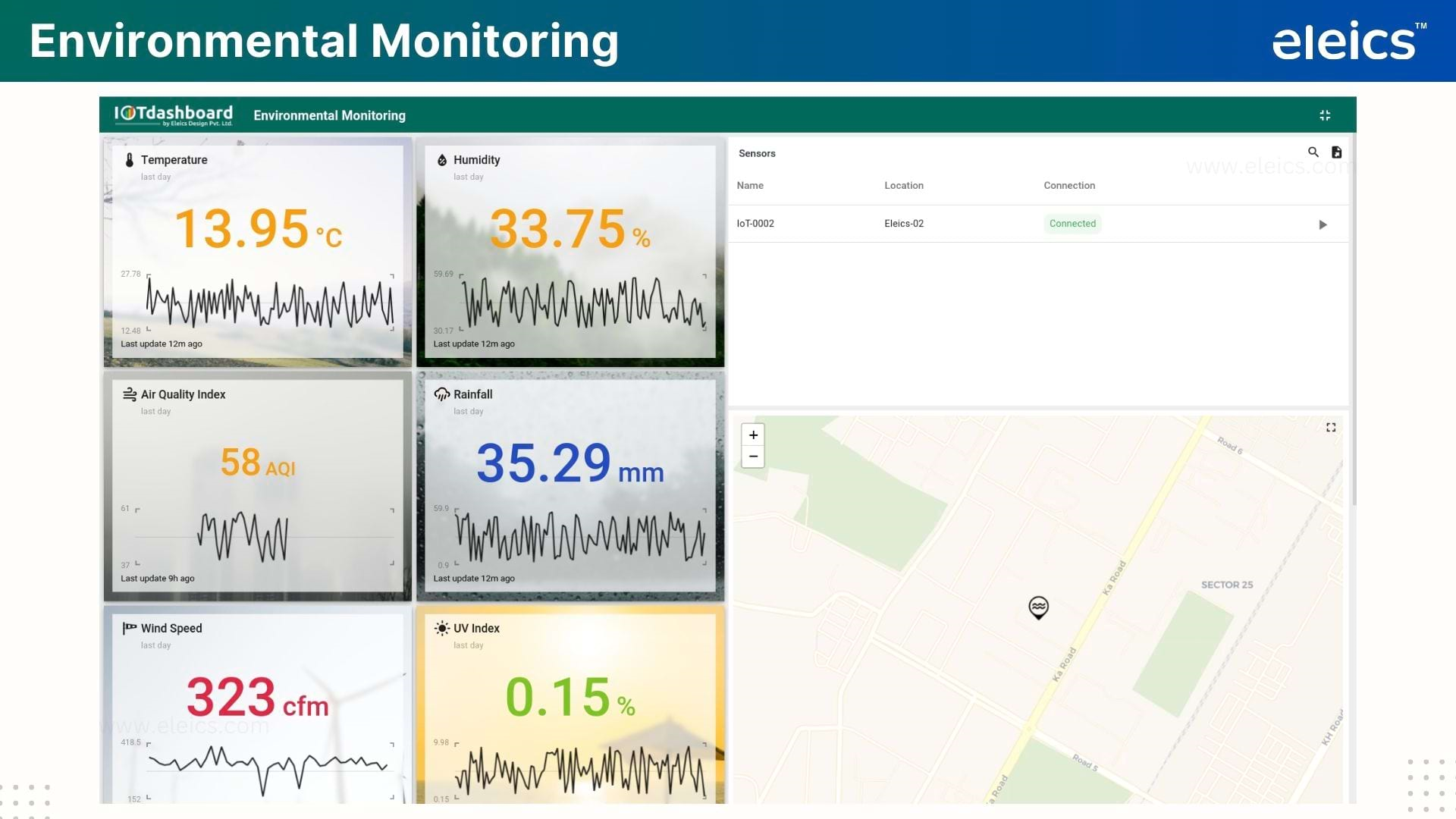1456x819 pixels.
Task: Click the SECTOR 25 map label
Action: 1227,585
